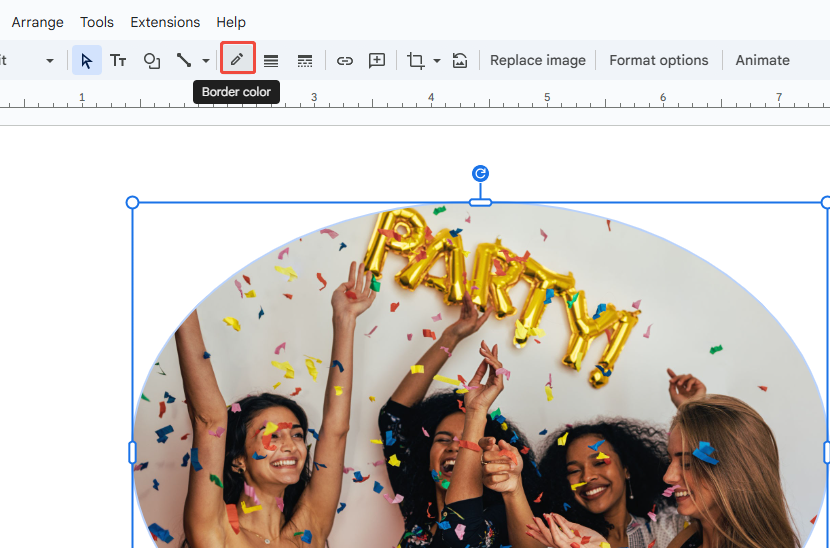Open border weight options
830x548 pixels.
tap(271, 60)
